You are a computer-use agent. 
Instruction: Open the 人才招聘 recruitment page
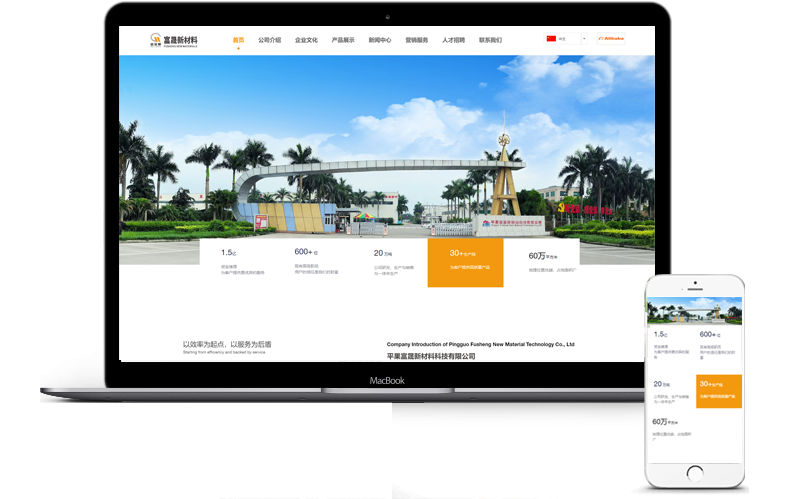click(454, 40)
